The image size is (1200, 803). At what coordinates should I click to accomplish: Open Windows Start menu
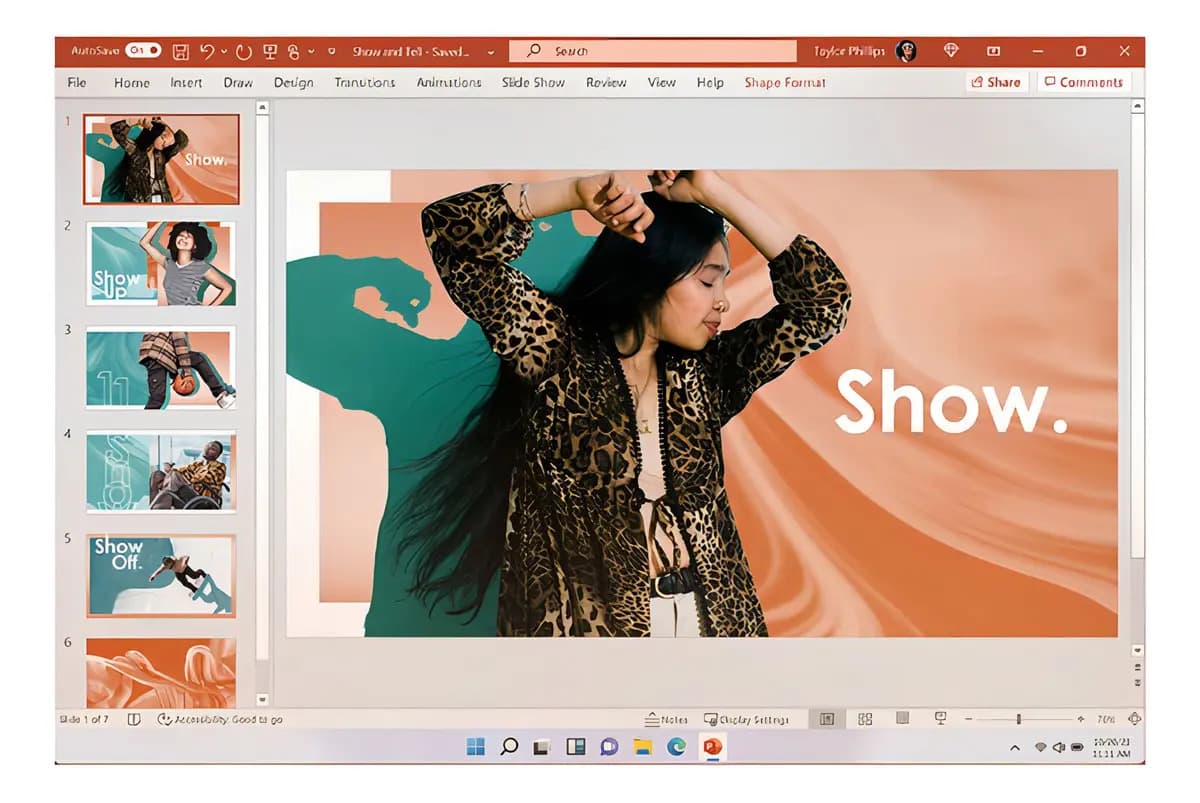(476, 746)
